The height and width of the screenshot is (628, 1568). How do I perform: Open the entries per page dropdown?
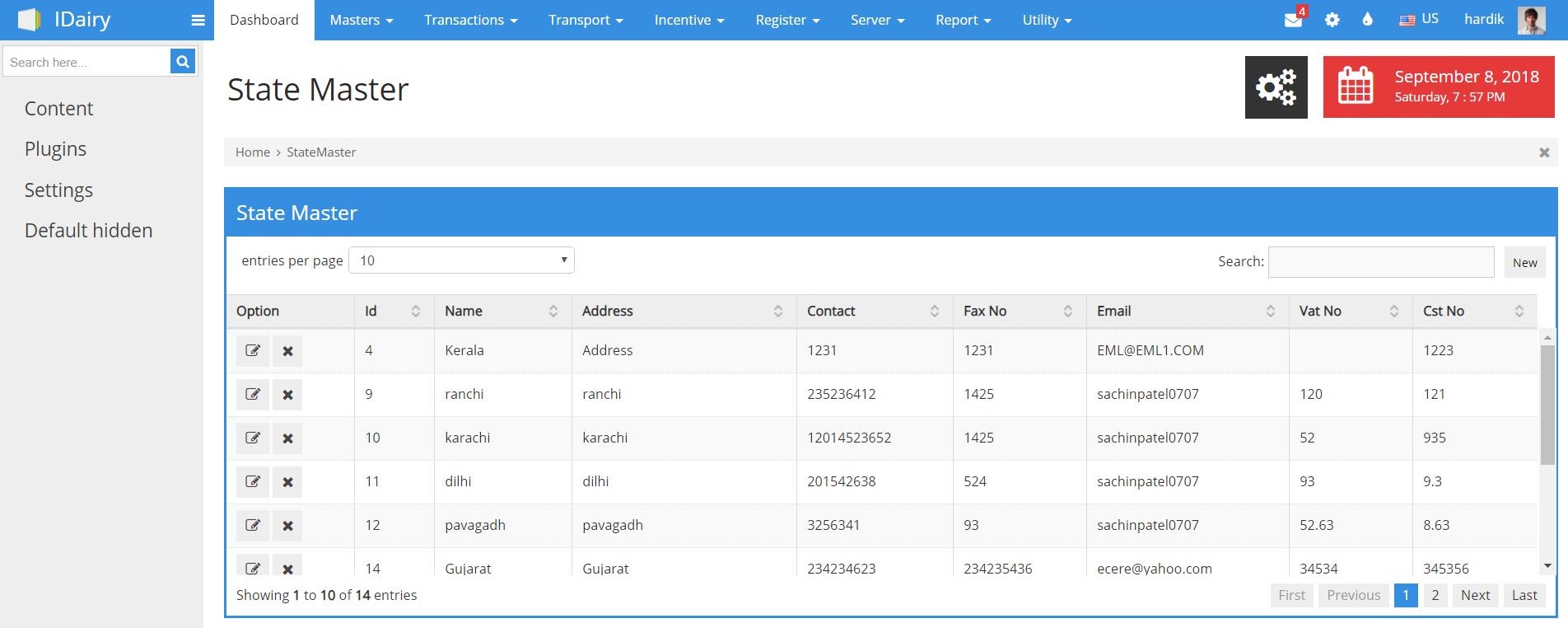point(461,260)
